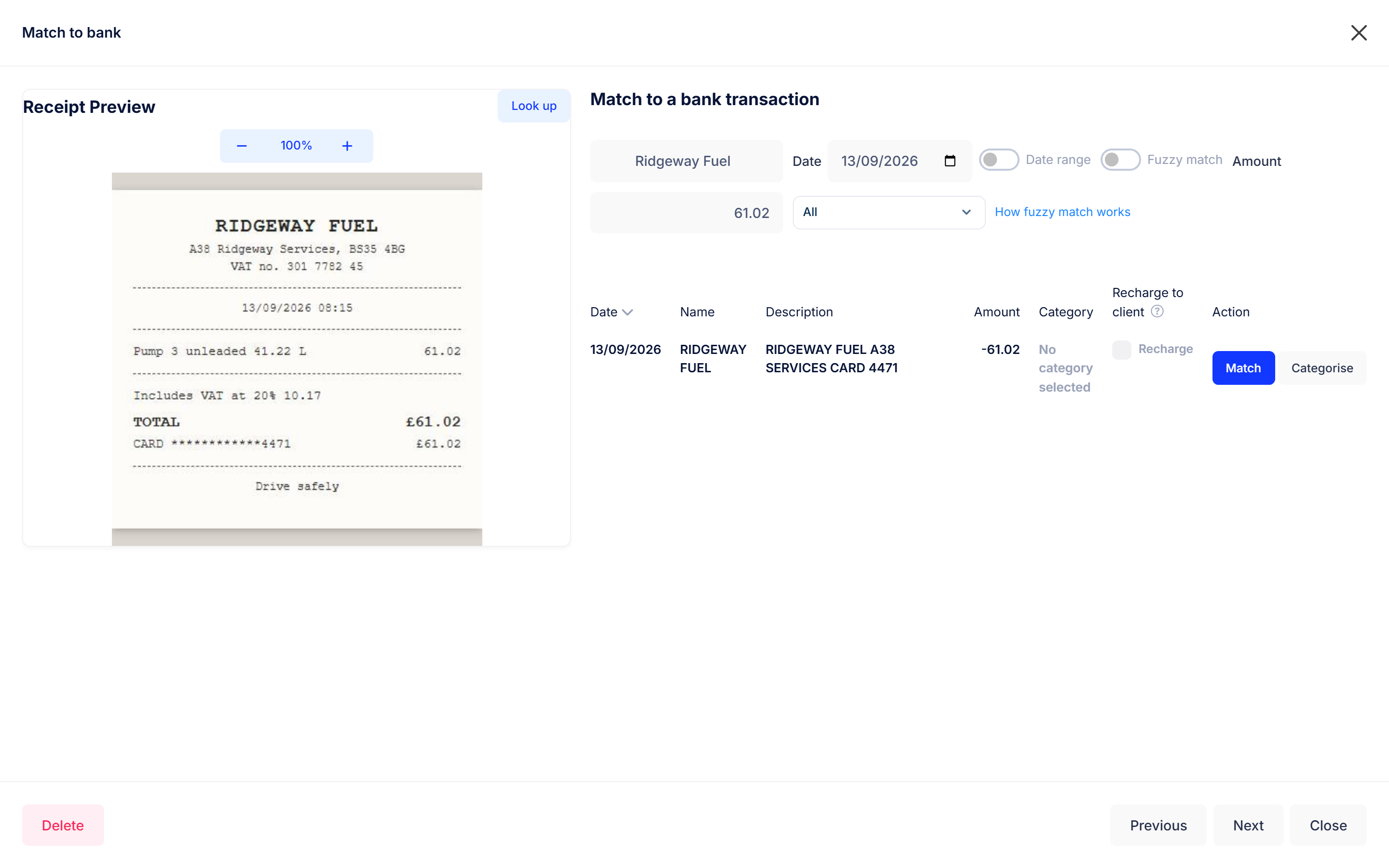Click the Amount column header
Viewport: 1389px width, 868px height.
[996, 312]
